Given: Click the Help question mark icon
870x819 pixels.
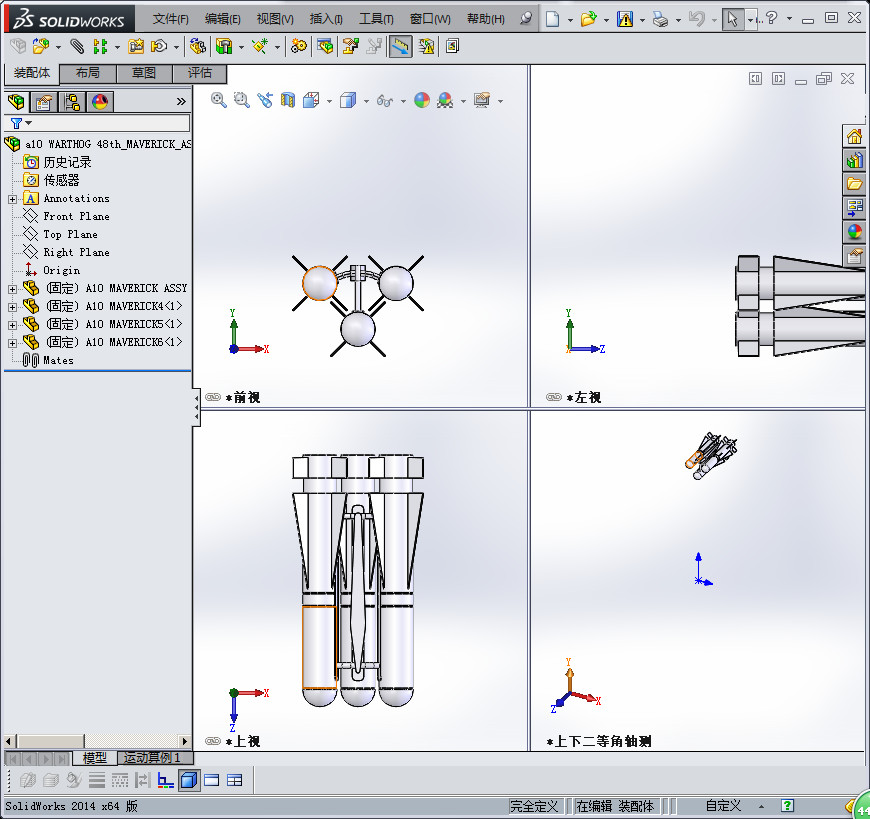Looking at the screenshot, I should click(772, 18).
